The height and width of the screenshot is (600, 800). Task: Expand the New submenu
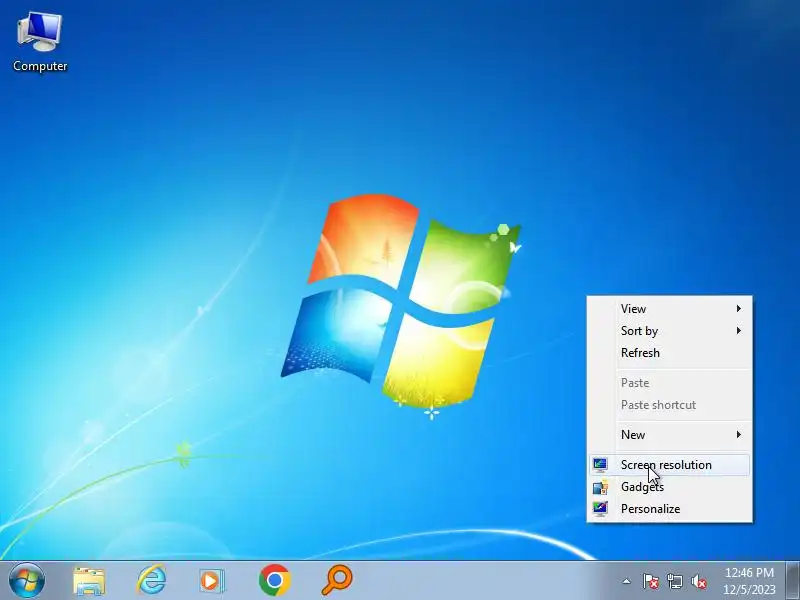pyautogui.click(x=670, y=435)
